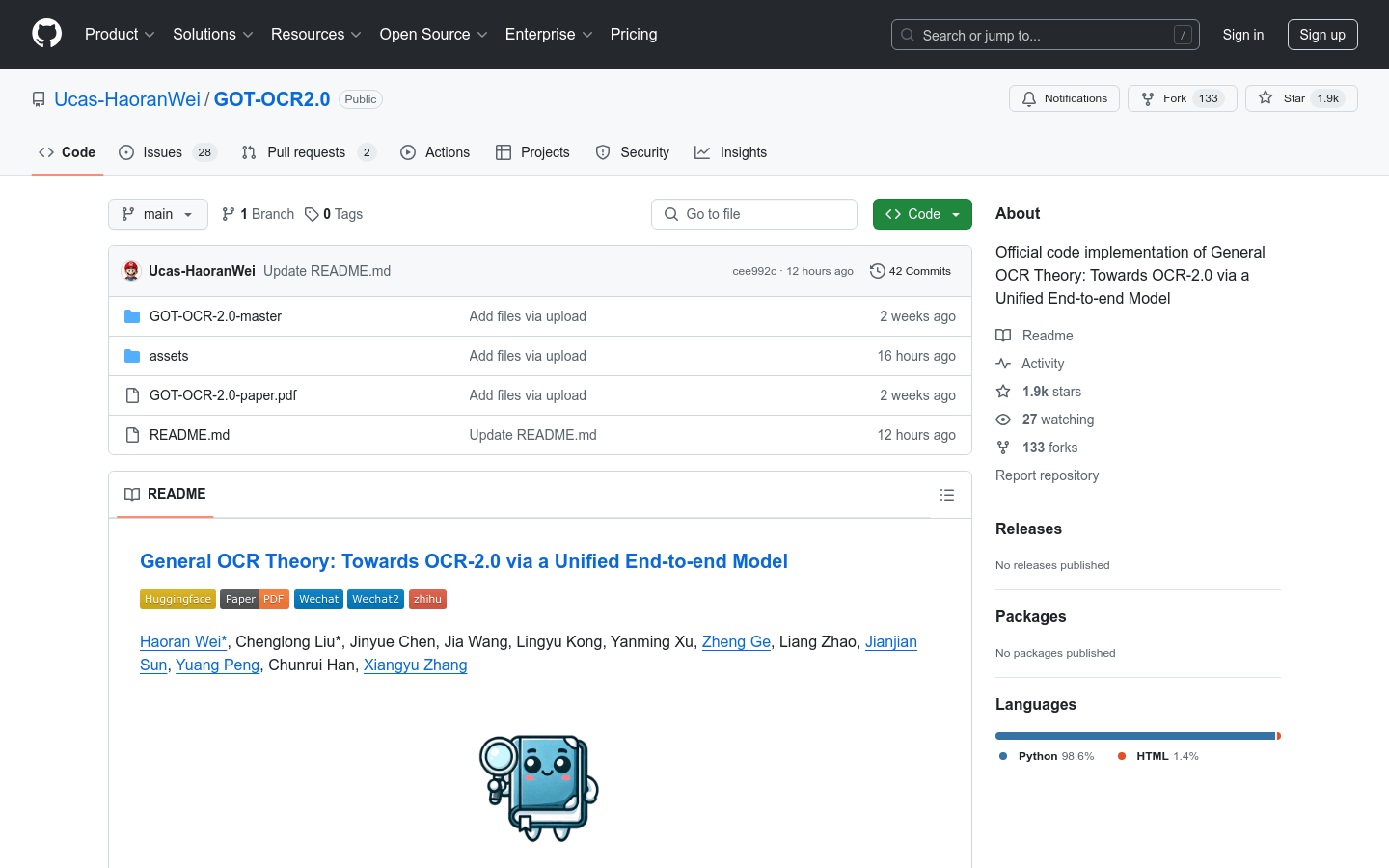
Task: Open the Resources dropdown menu
Action: pos(316,35)
